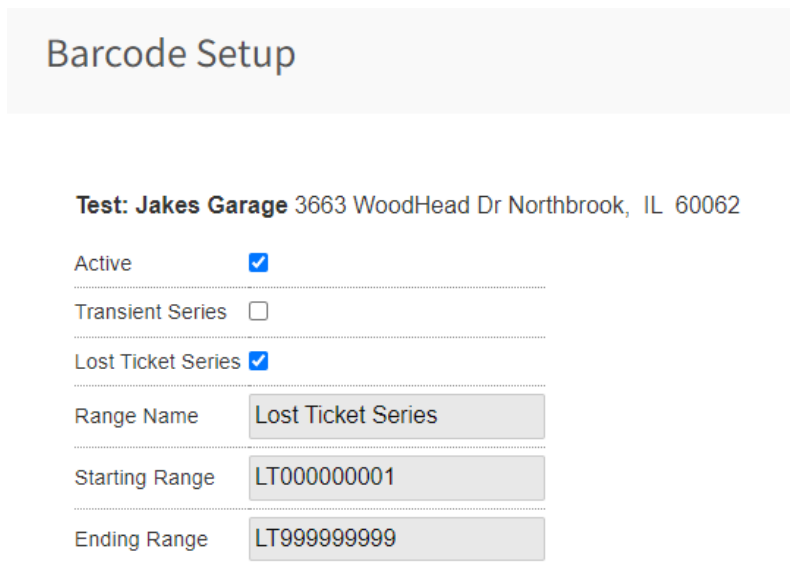Click the Active label text
This screenshot has width=792, height=571.
click(x=103, y=264)
